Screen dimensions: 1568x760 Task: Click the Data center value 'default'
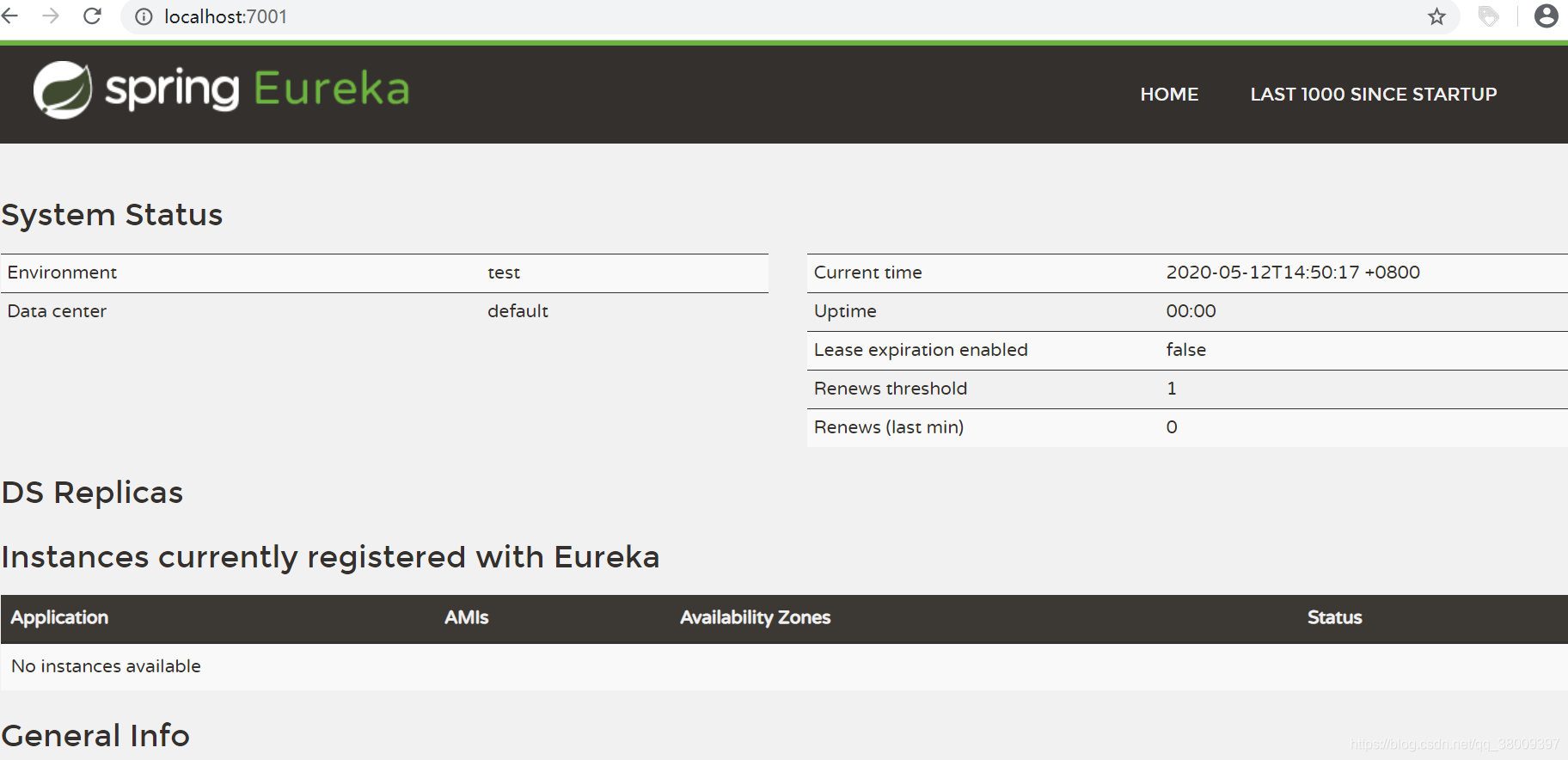(x=518, y=311)
